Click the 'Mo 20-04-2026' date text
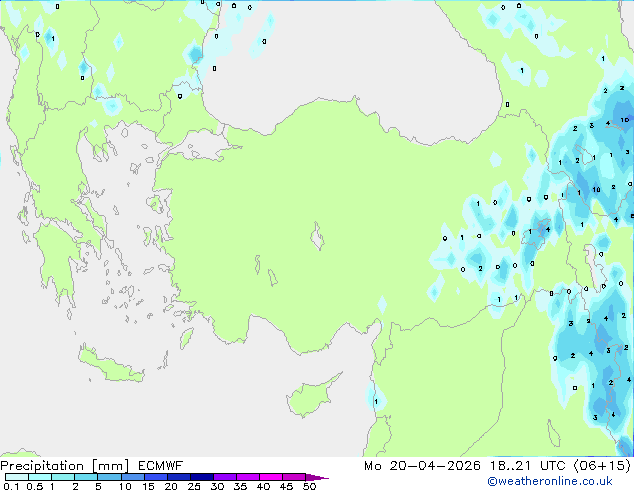Image resolution: width=634 pixels, height=490 pixels. coord(423,466)
